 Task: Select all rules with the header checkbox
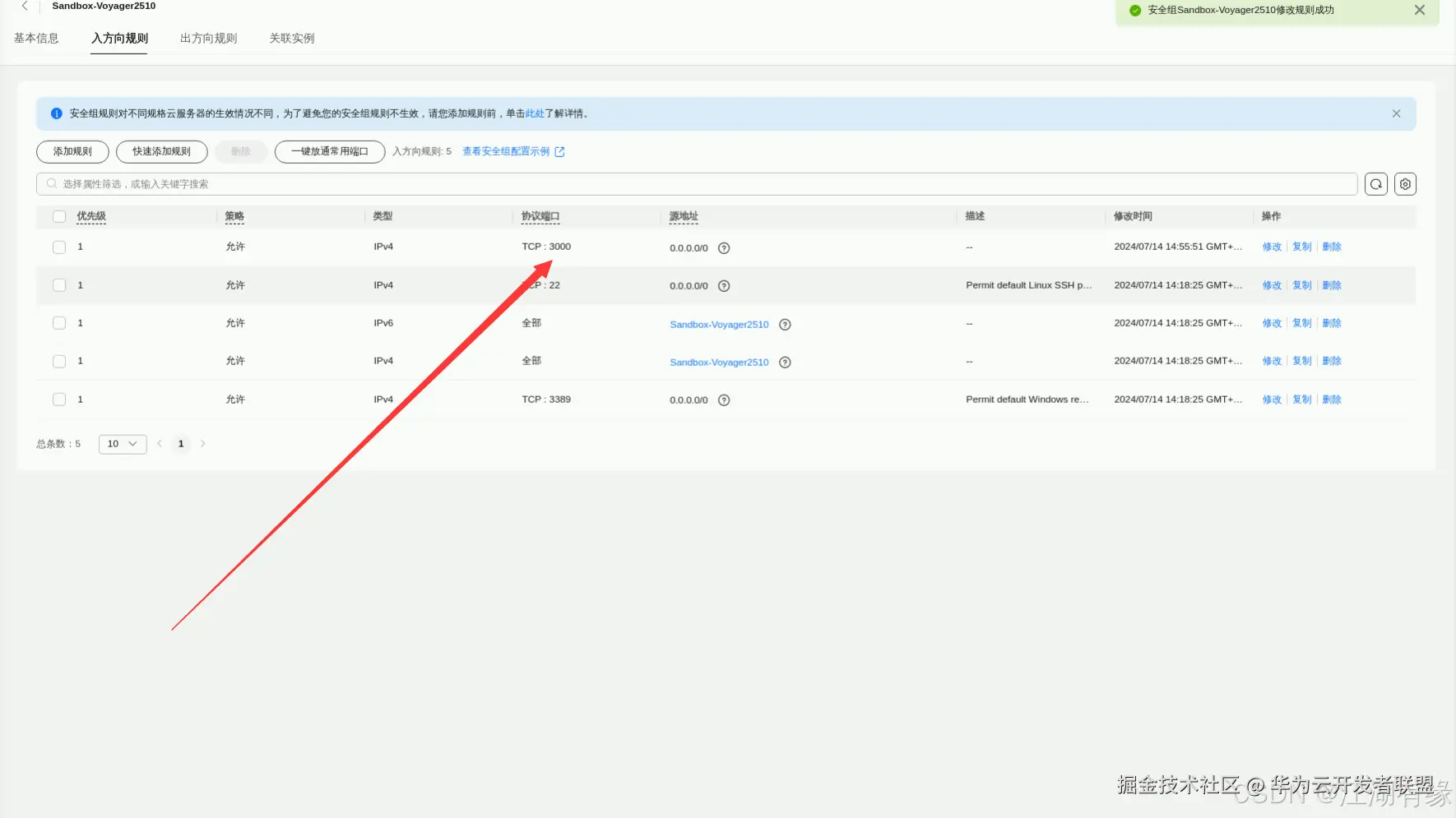[59, 216]
